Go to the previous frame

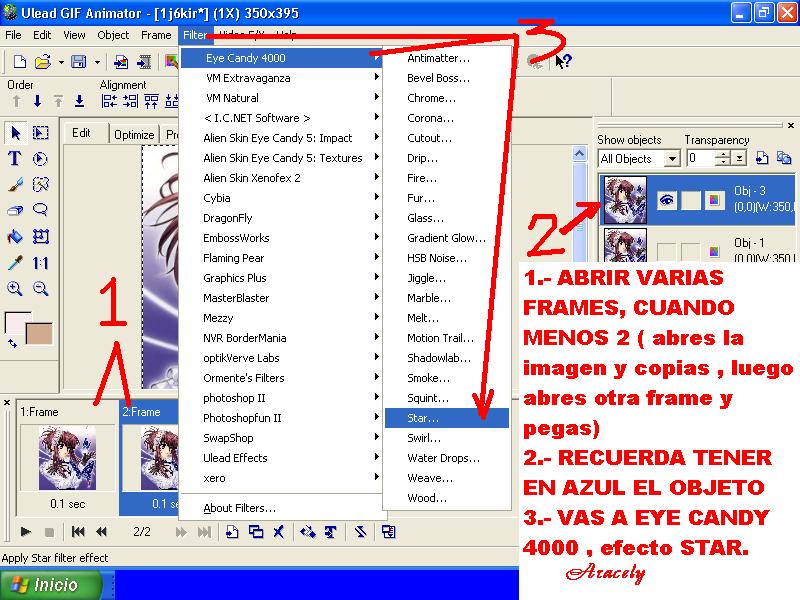tap(101, 532)
